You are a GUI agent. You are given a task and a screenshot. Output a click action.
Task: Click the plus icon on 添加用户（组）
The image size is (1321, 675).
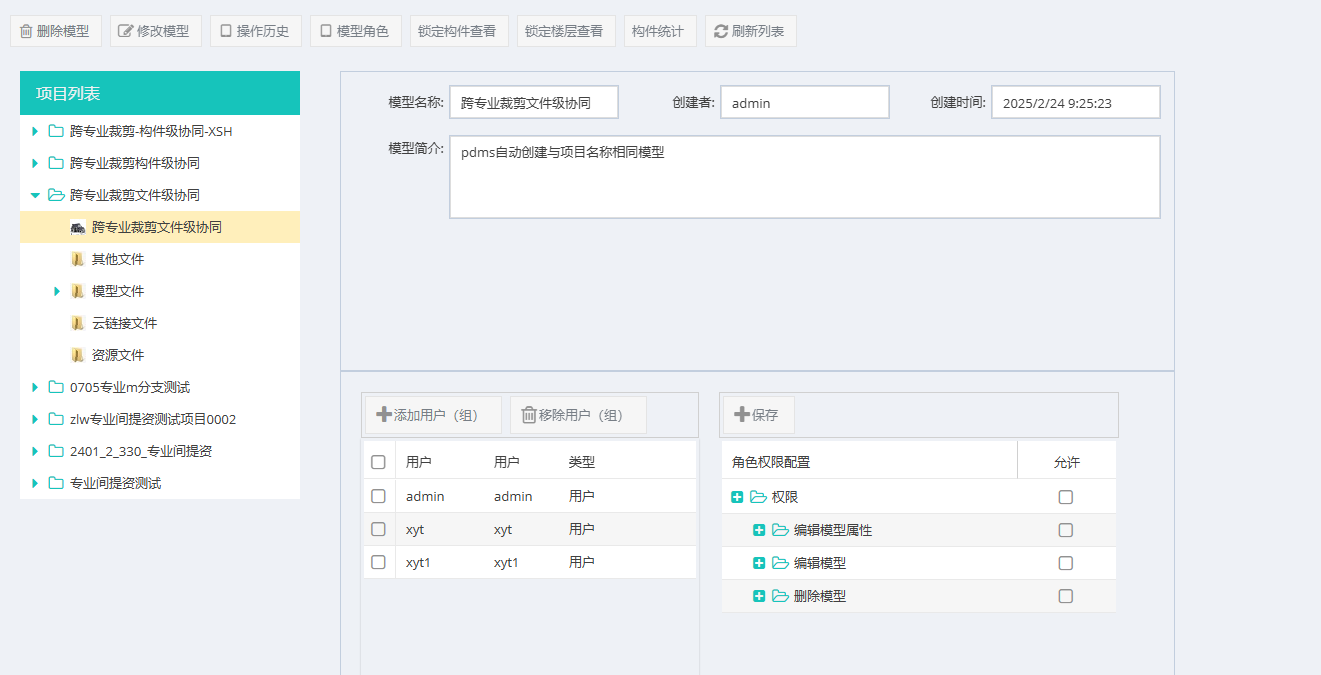click(x=383, y=415)
